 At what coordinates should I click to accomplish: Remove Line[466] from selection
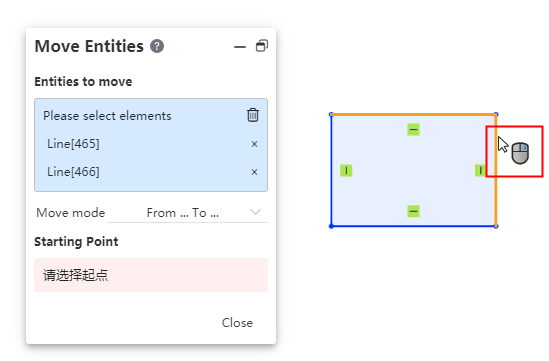tap(255, 172)
